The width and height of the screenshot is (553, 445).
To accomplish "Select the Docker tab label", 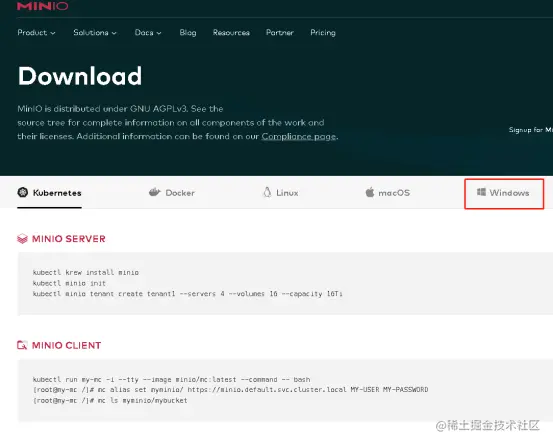I will (x=180, y=193).
